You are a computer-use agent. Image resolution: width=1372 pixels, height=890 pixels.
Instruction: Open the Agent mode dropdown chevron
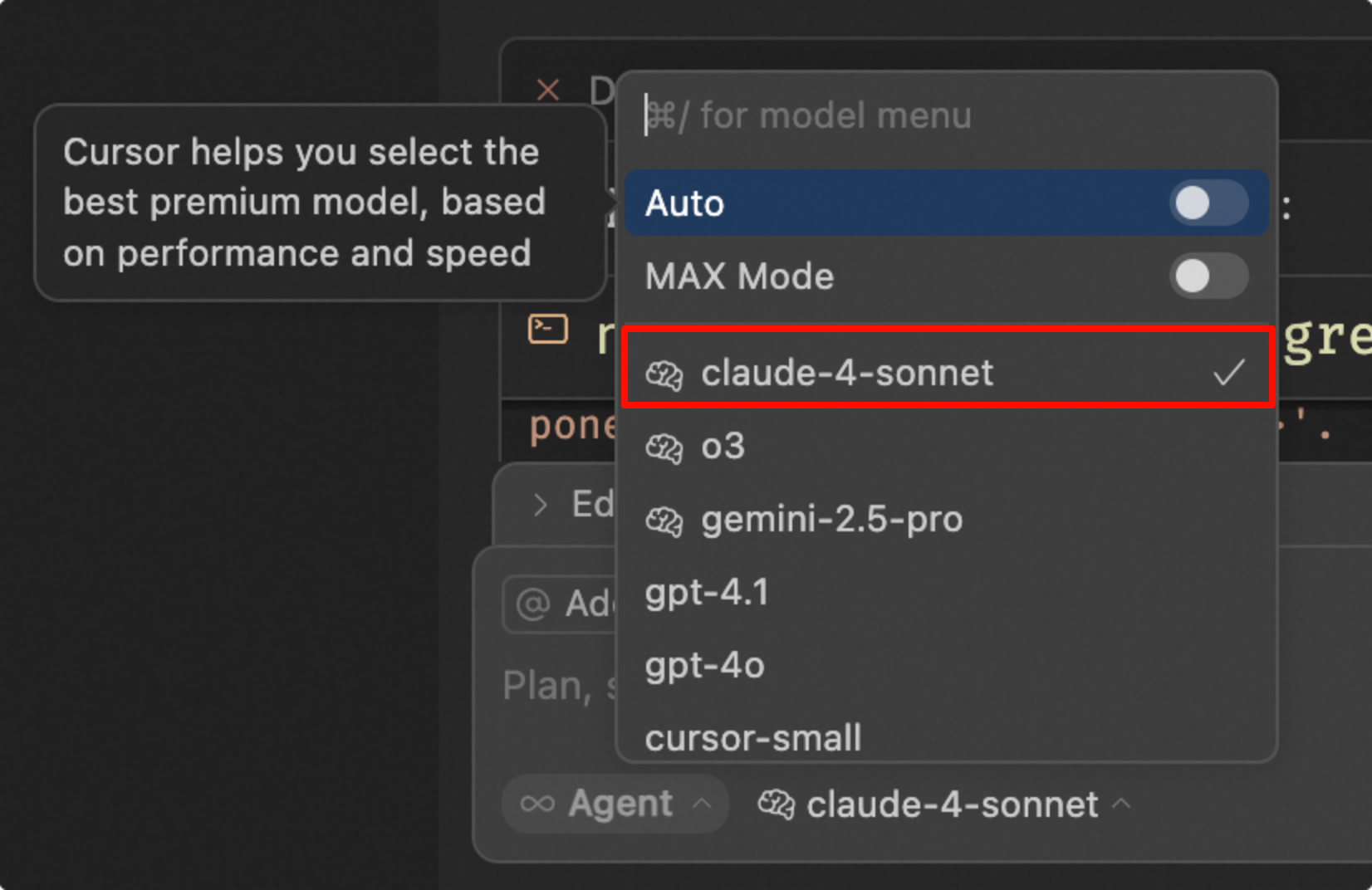click(x=702, y=804)
